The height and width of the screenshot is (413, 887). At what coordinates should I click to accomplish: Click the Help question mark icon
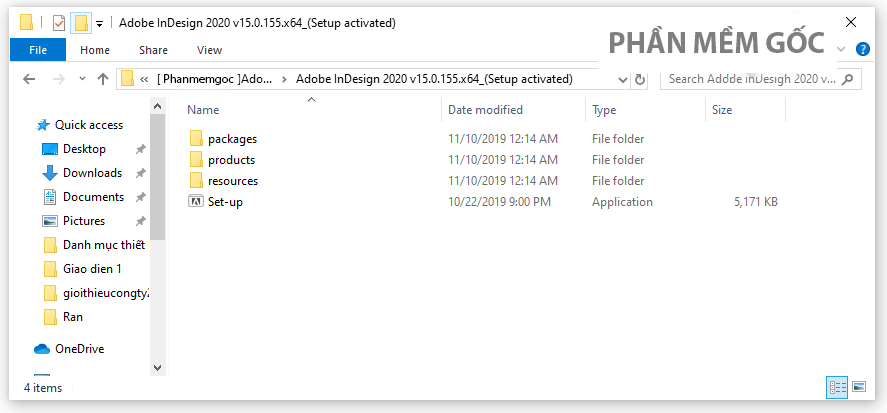(863, 49)
